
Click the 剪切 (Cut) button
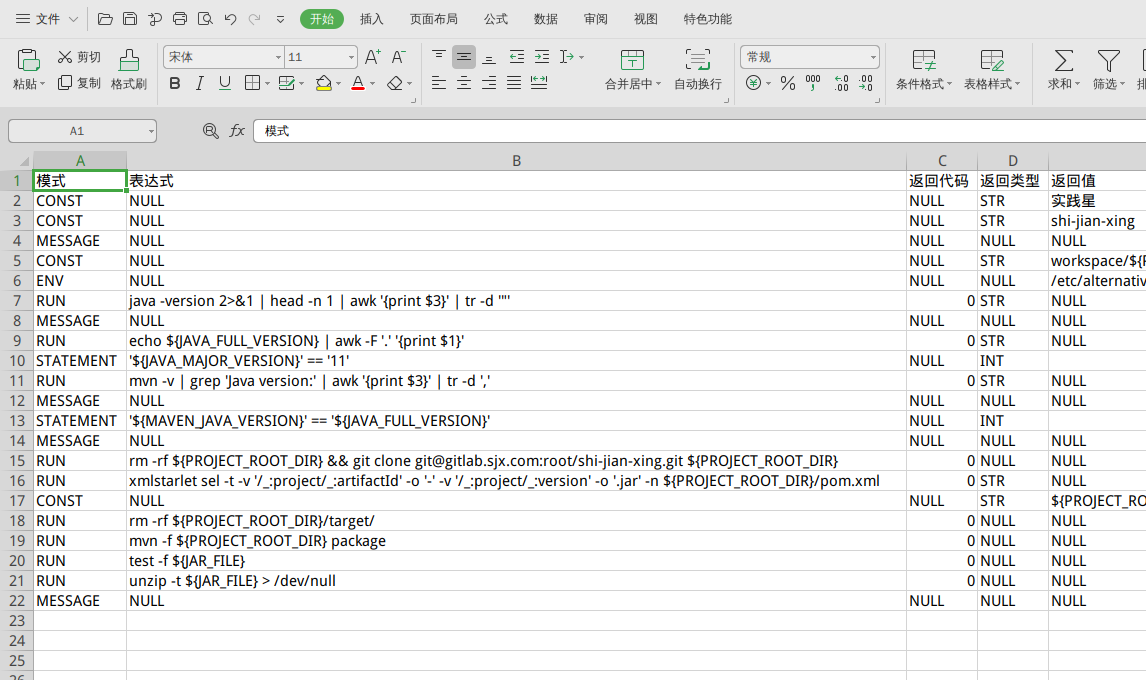tap(79, 57)
